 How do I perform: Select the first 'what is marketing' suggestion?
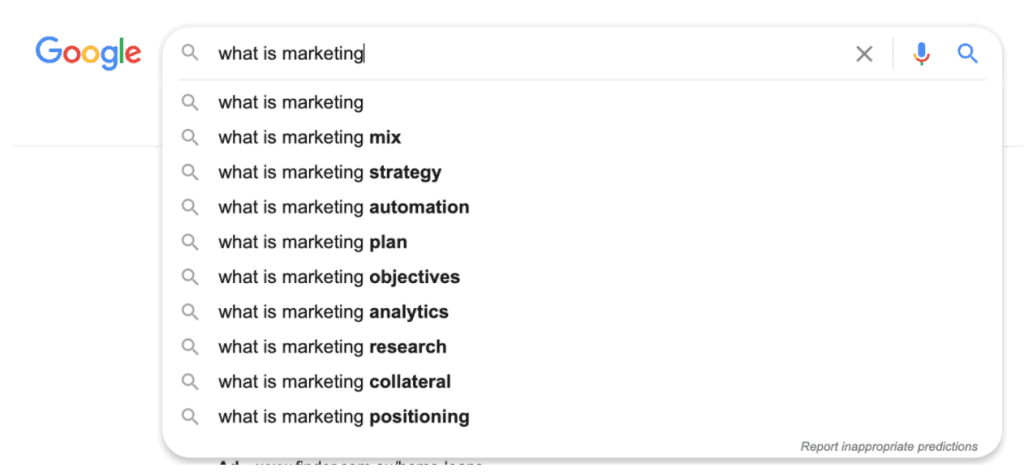(x=291, y=102)
